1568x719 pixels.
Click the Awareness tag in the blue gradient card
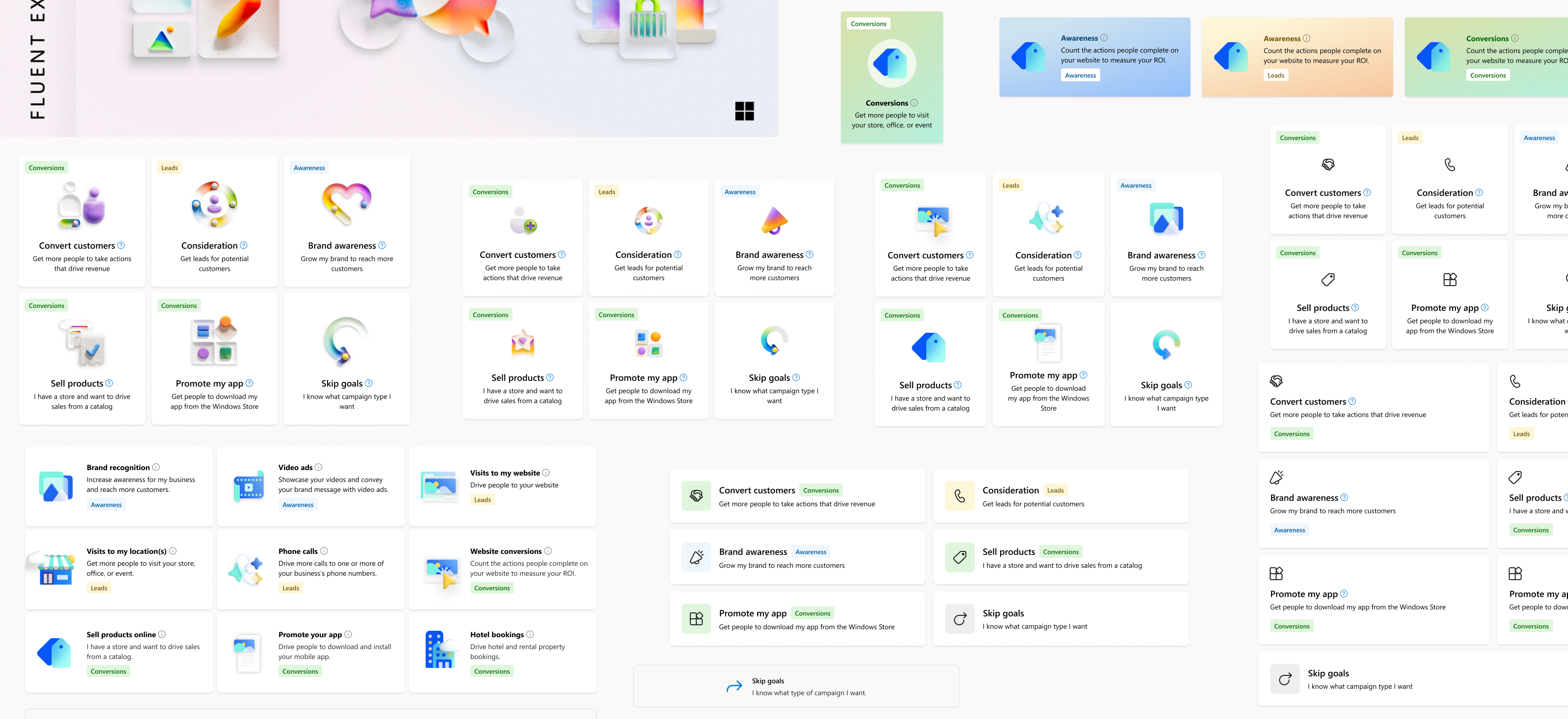tap(1080, 75)
